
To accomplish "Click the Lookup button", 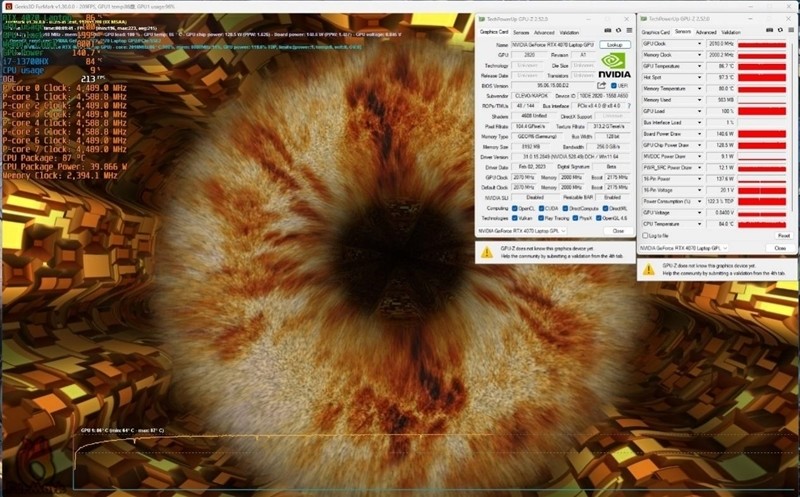I will tap(614, 45).
